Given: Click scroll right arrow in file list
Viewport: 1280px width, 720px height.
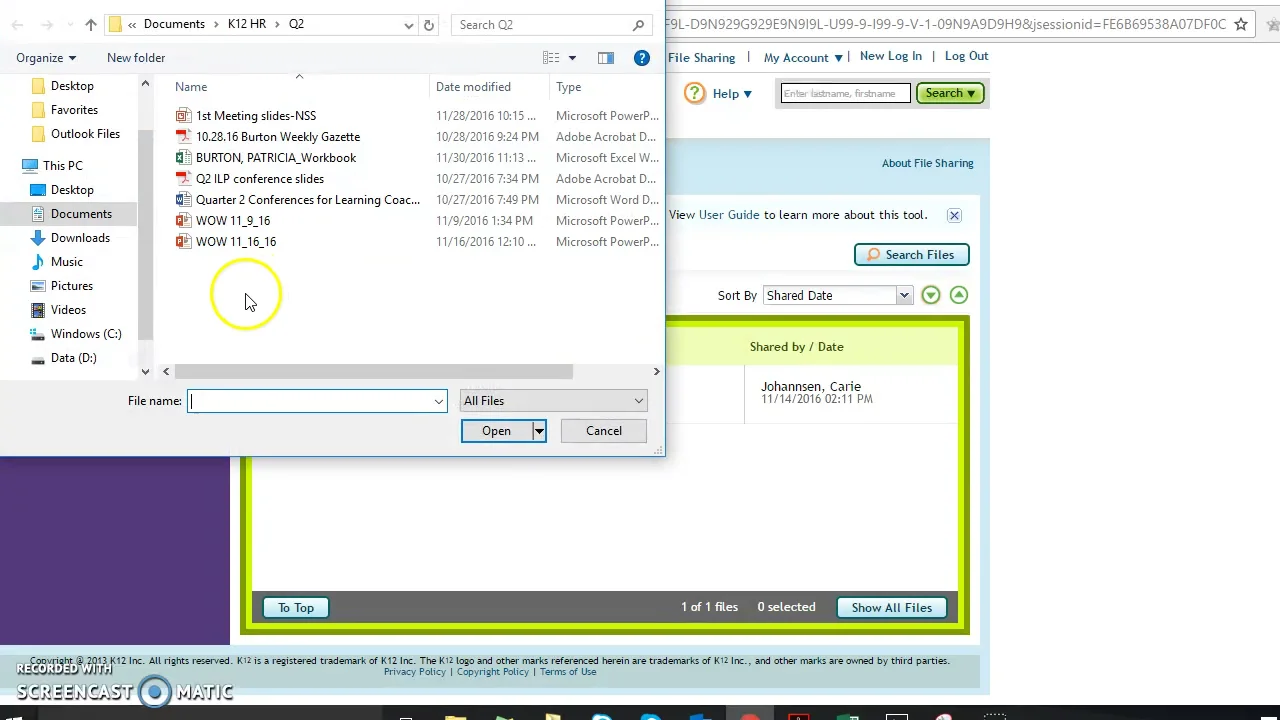Looking at the screenshot, I should pyautogui.click(x=656, y=372).
